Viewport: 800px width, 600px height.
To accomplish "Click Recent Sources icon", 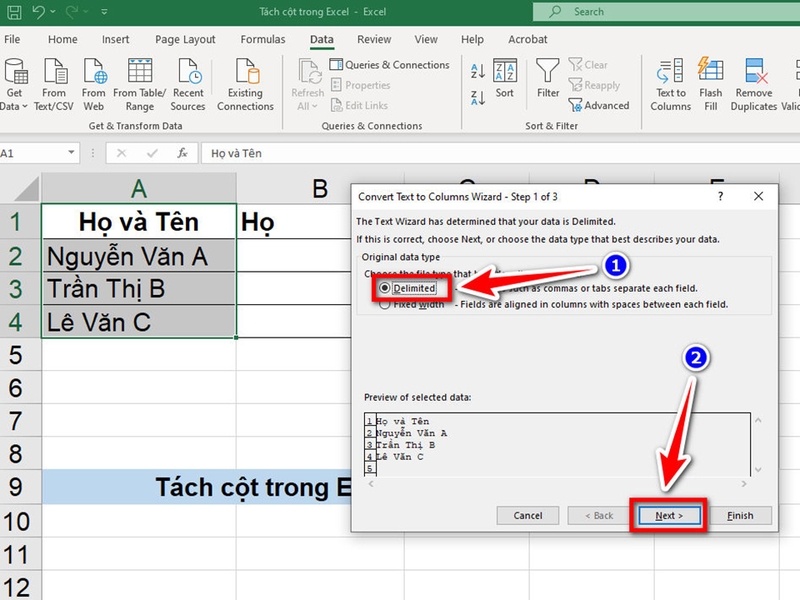I will coord(188,84).
